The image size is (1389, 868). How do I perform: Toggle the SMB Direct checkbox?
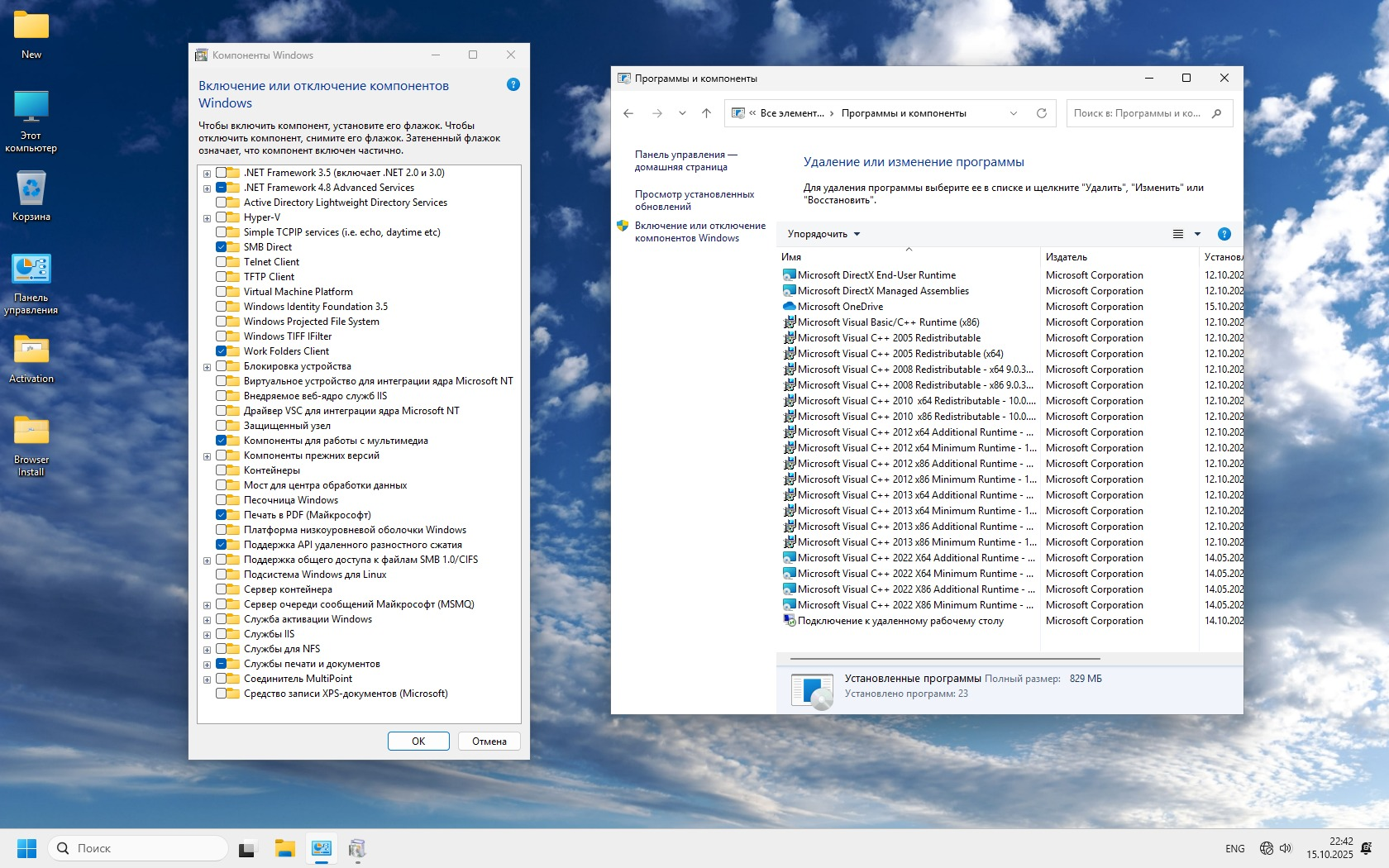coord(222,247)
